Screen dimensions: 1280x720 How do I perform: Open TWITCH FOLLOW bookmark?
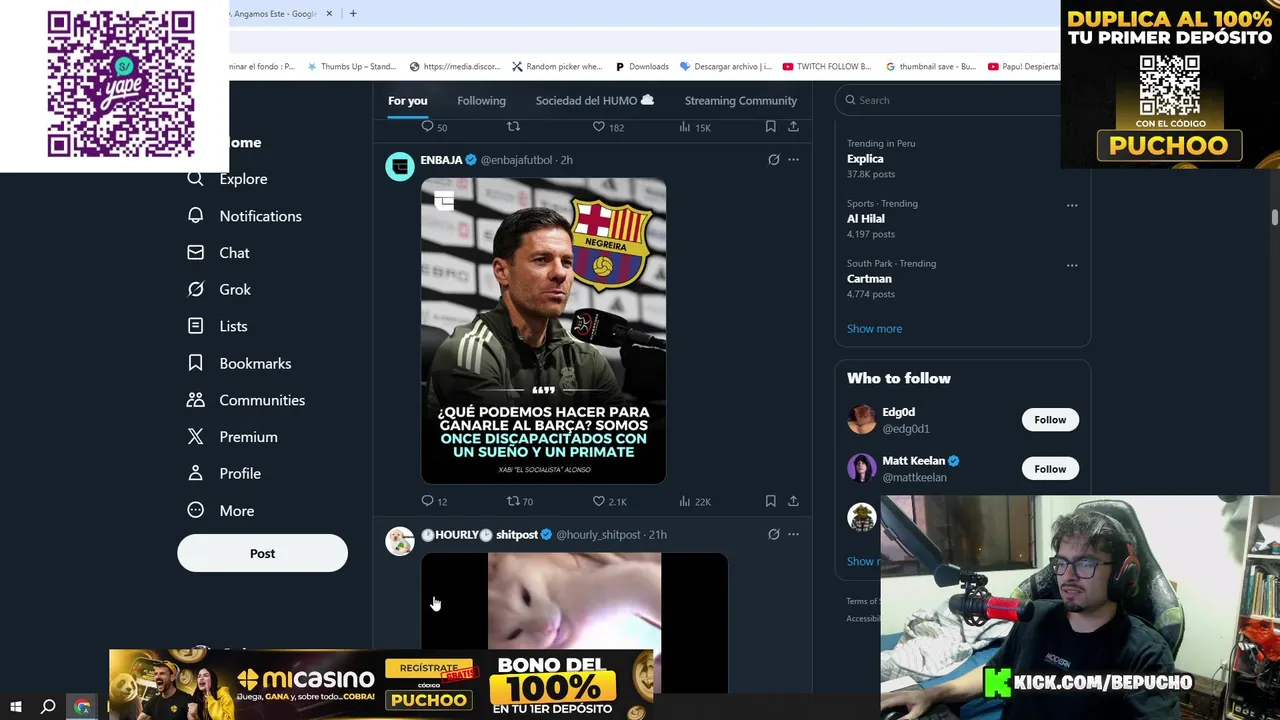click(x=827, y=66)
